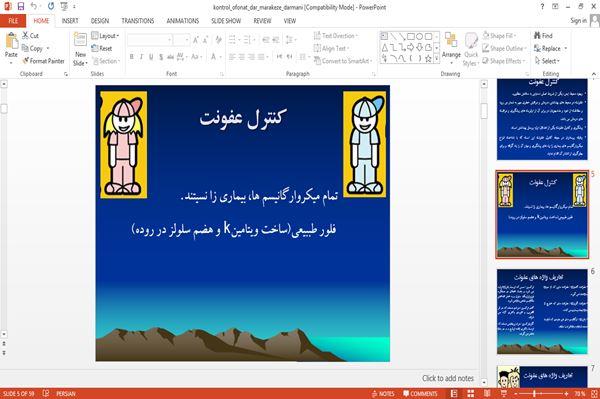The height and width of the screenshot is (399, 600).
Task: Switch to the SLIDE SHOW tab
Action: click(x=226, y=21)
